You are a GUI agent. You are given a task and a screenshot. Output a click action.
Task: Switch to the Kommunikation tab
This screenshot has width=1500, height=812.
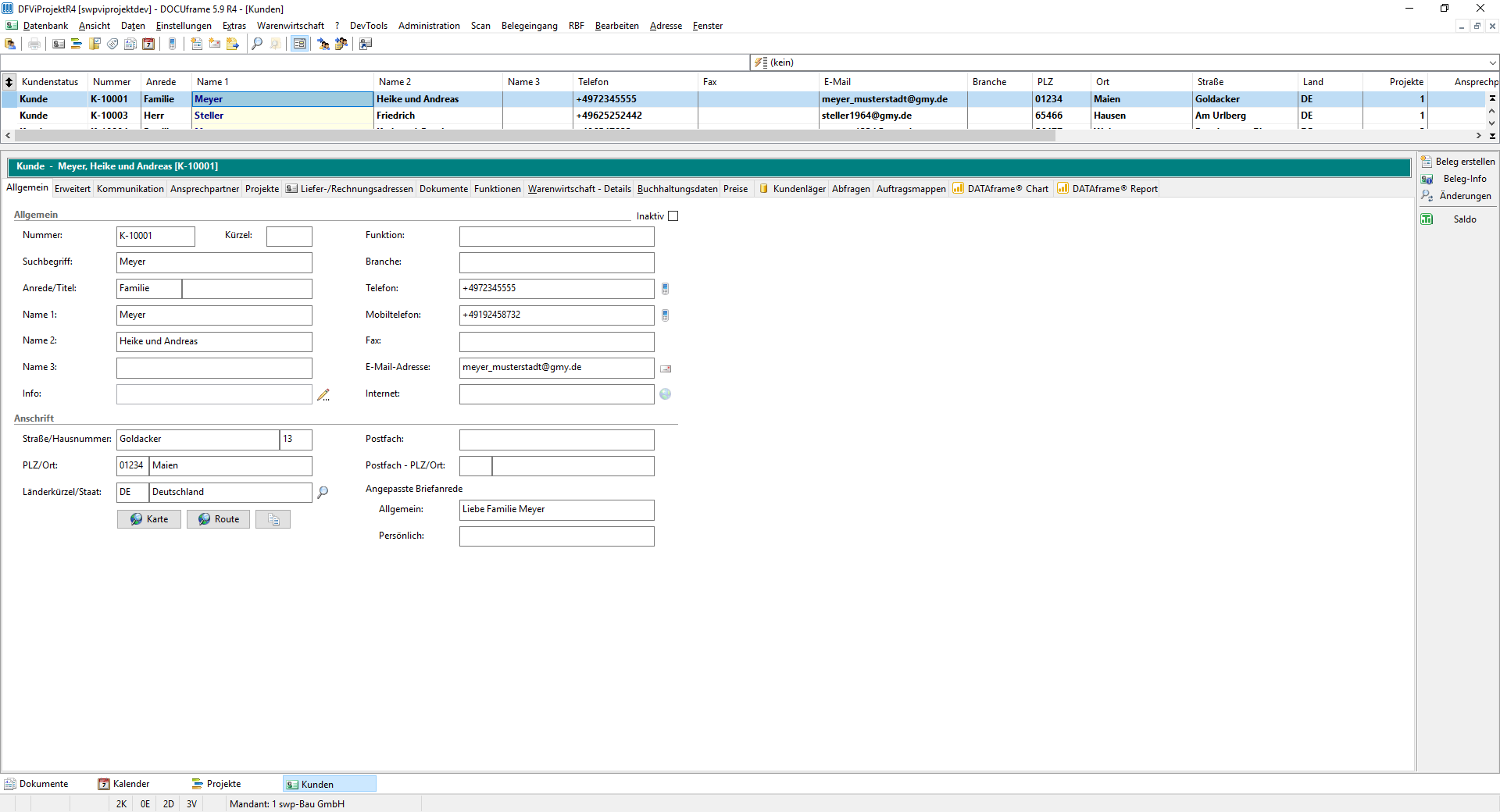point(130,189)
